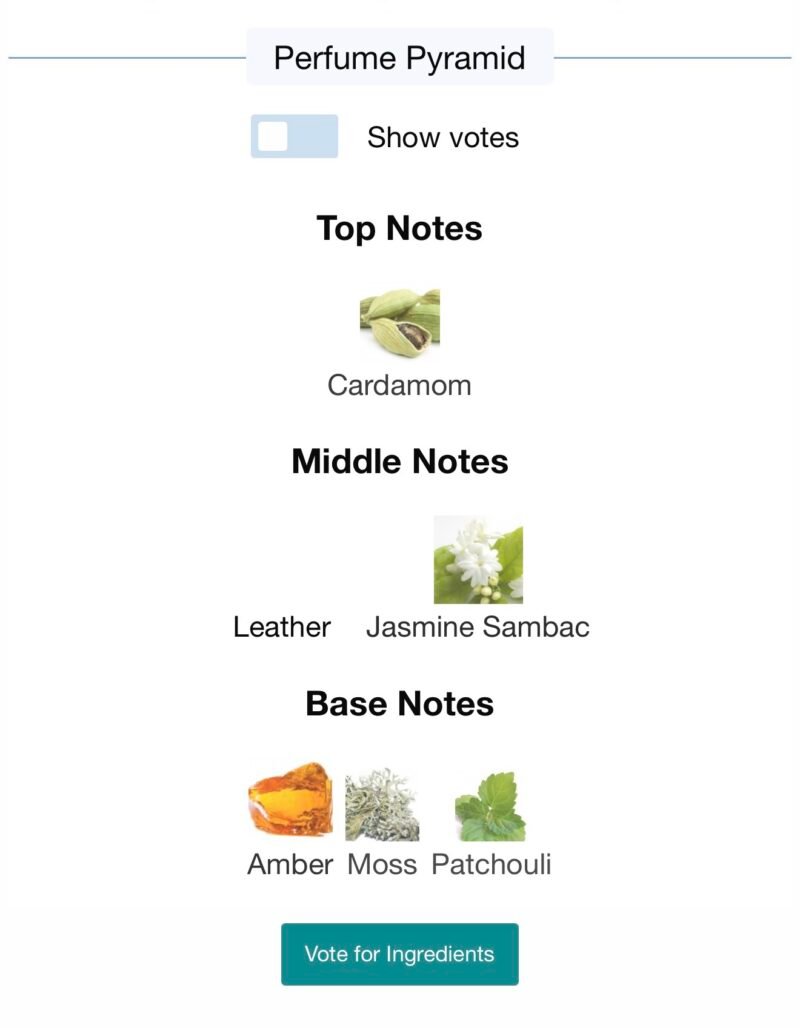Click the Show votes label text

443,137
